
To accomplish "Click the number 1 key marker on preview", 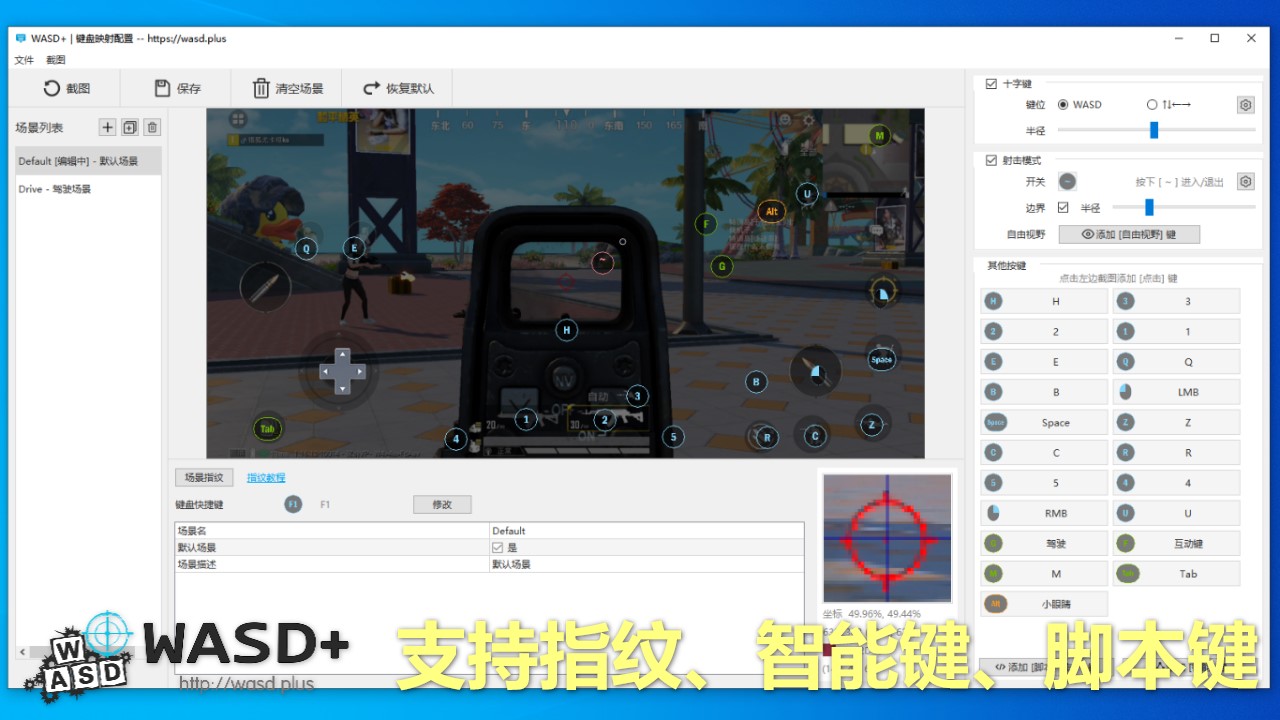I will (526, 420).
